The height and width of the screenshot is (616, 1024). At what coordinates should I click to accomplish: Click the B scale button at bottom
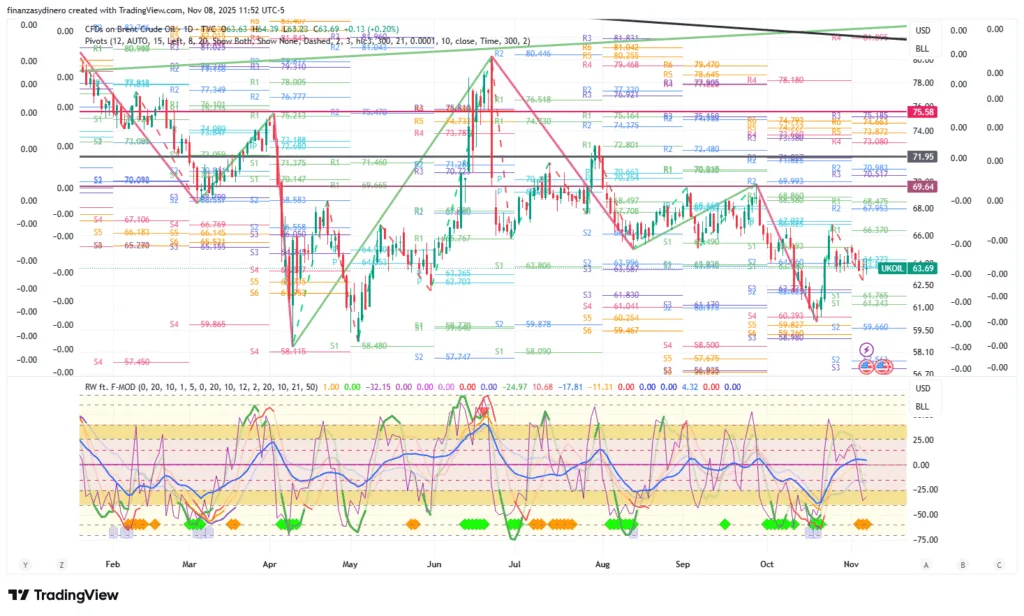[x=961, y=565]
